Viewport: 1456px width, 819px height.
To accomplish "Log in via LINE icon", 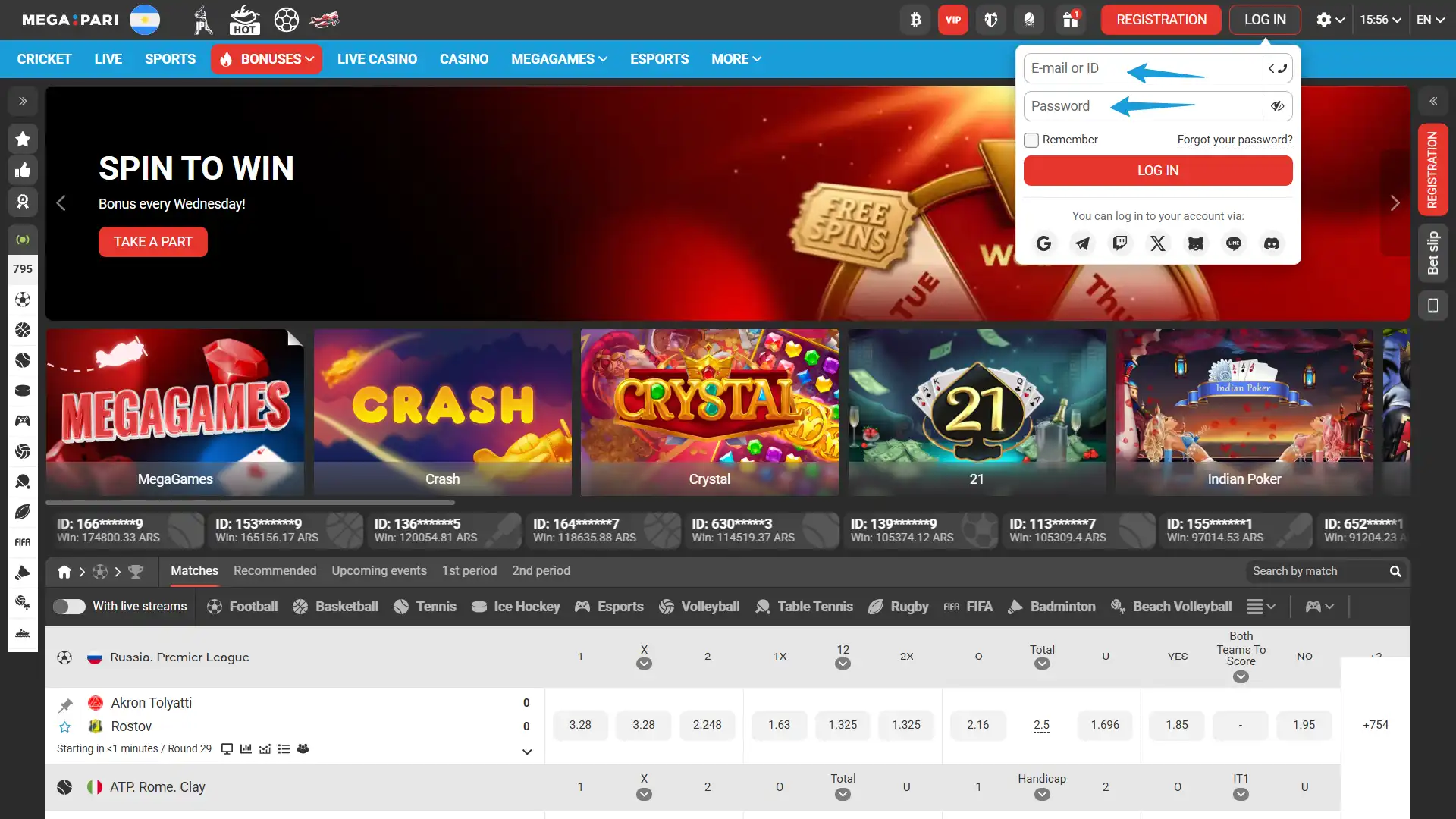I will pos(1234,243).
